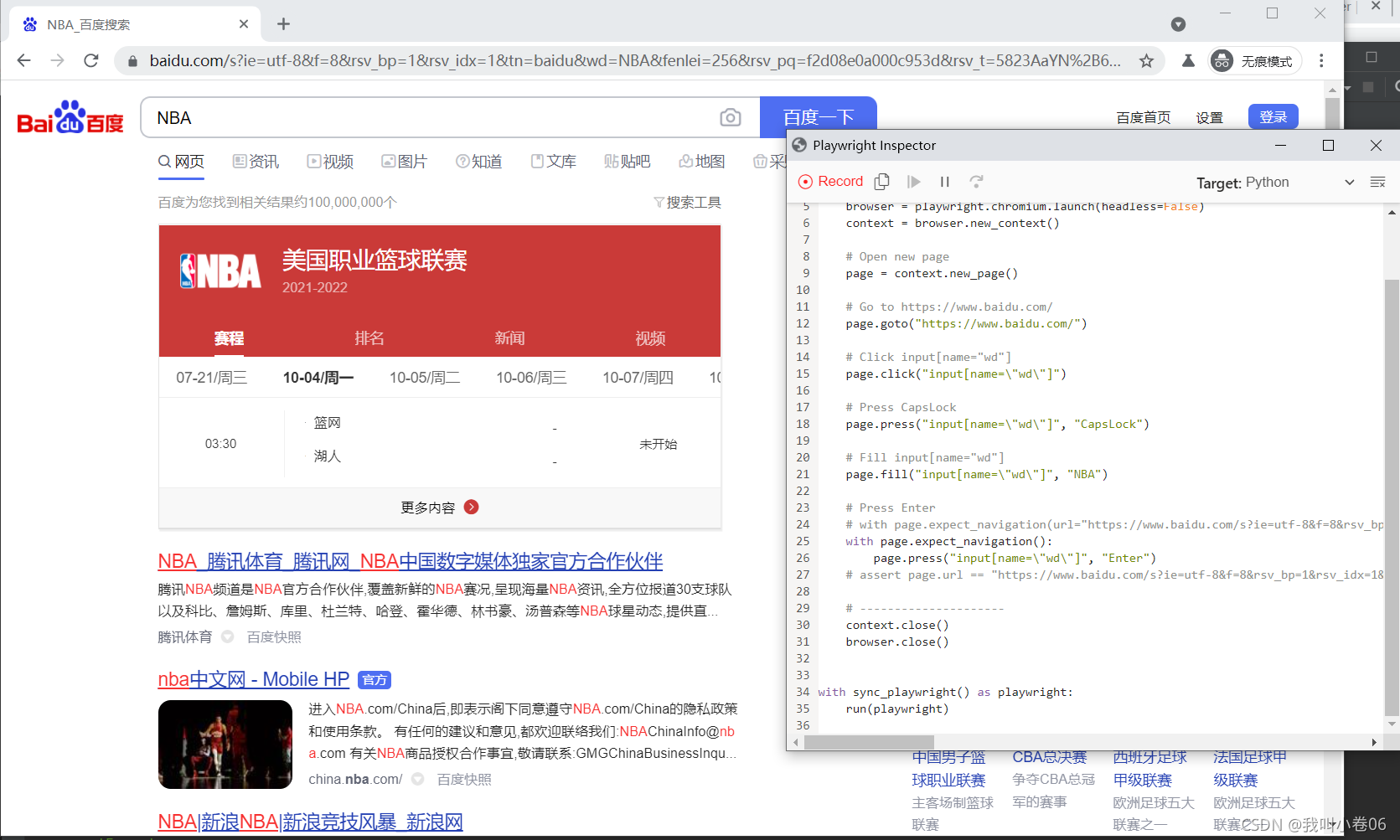Click the 百度一下 search button
This screenshot has height=840, width=1400.
[x=818, y=117]
